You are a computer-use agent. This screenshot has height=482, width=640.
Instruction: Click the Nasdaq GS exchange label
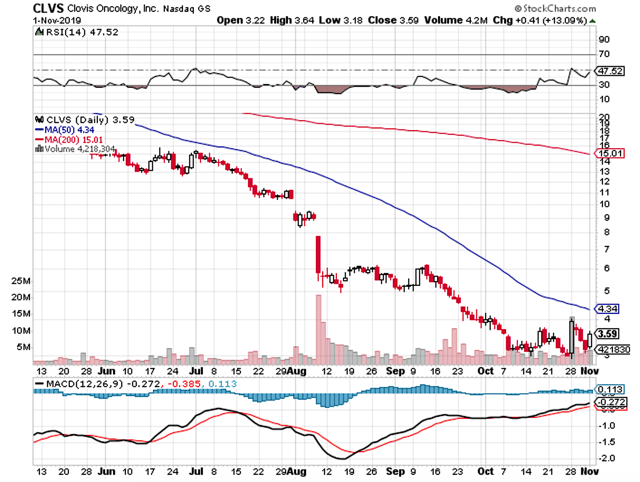click(x=187, y=9)
